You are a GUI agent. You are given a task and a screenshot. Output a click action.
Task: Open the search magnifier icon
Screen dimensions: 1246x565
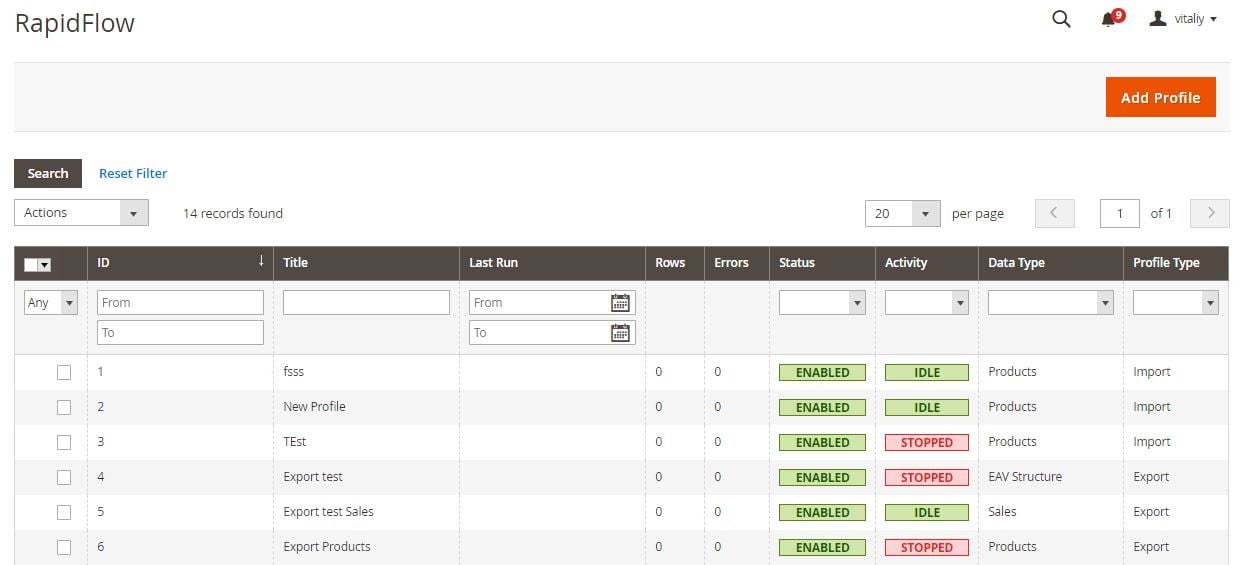click(1061, 19)
